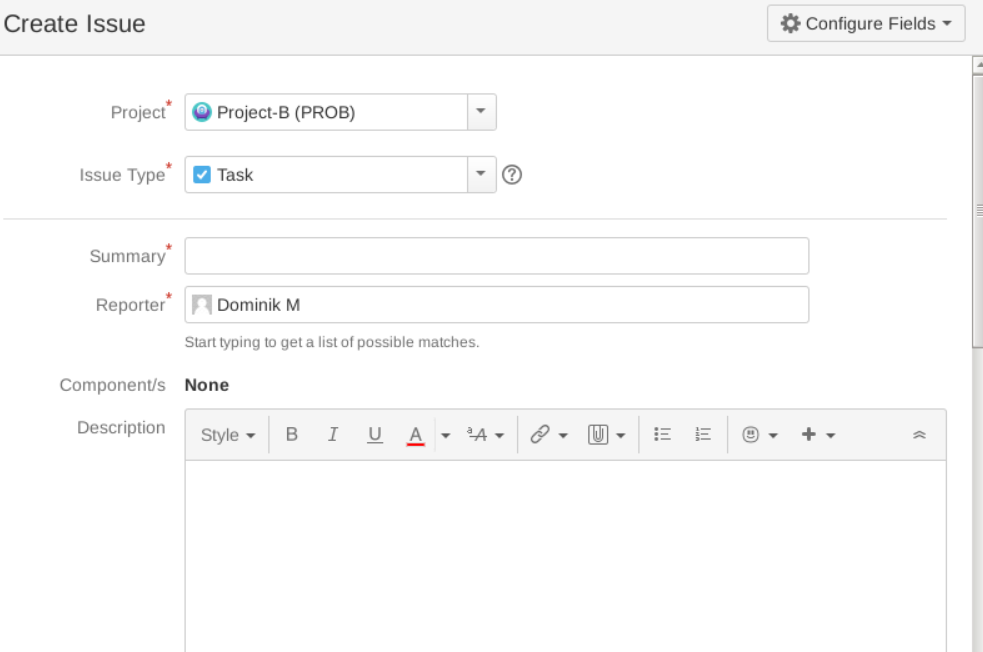983x652 pixels.
Task: Click the Description field label
Action: pyautogui.click(x=121, y=428)
